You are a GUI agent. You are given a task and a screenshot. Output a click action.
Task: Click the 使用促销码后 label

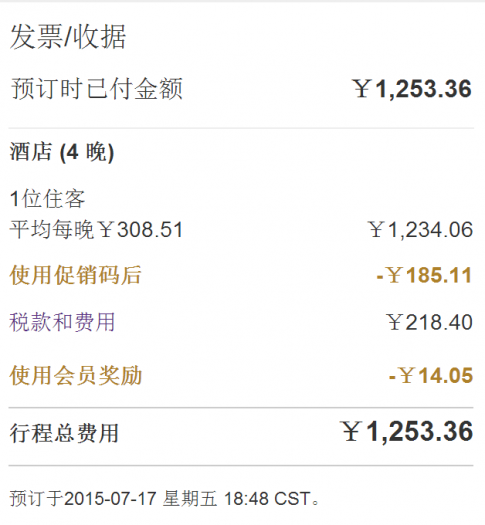click(75, 275)
